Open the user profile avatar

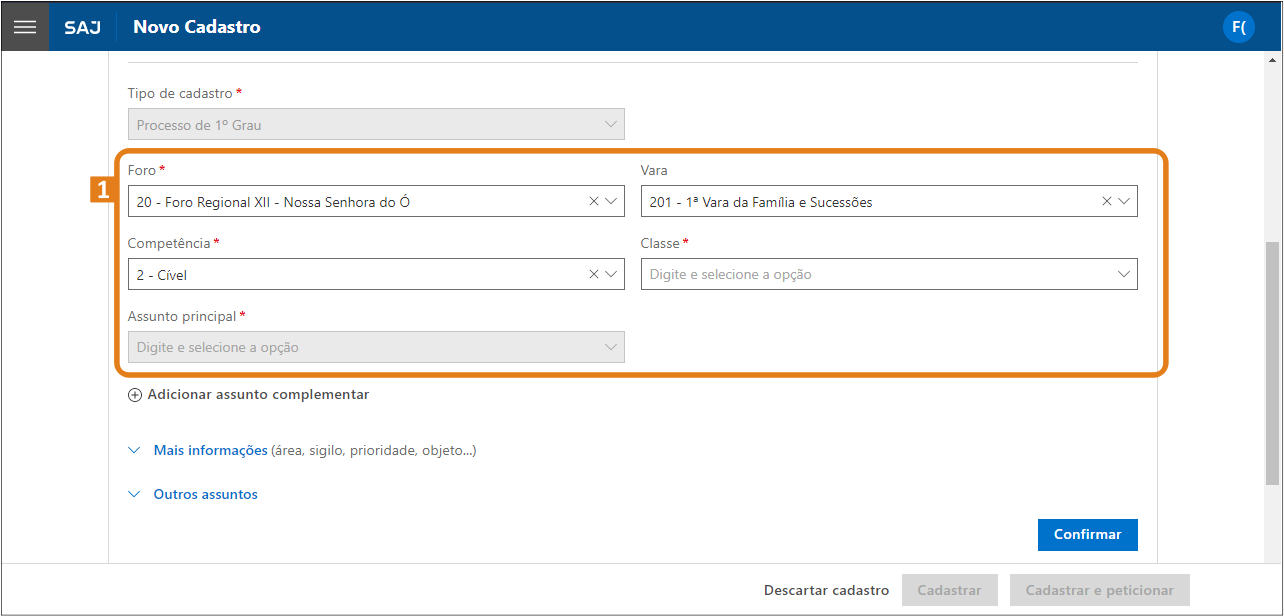[1238, 27]
